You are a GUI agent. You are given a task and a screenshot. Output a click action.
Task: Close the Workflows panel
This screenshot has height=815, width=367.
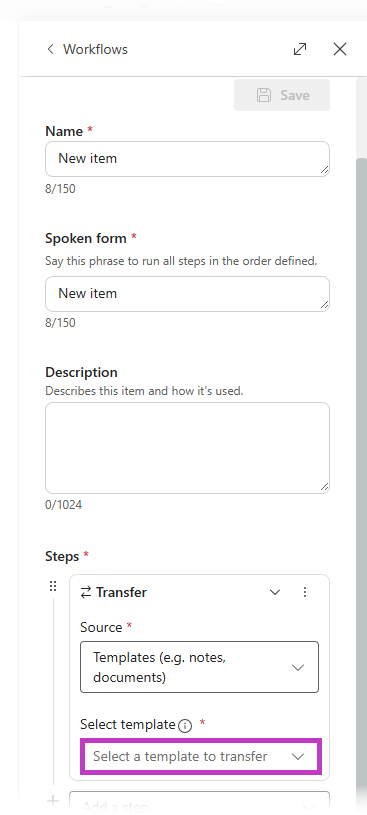click(340, 49)
